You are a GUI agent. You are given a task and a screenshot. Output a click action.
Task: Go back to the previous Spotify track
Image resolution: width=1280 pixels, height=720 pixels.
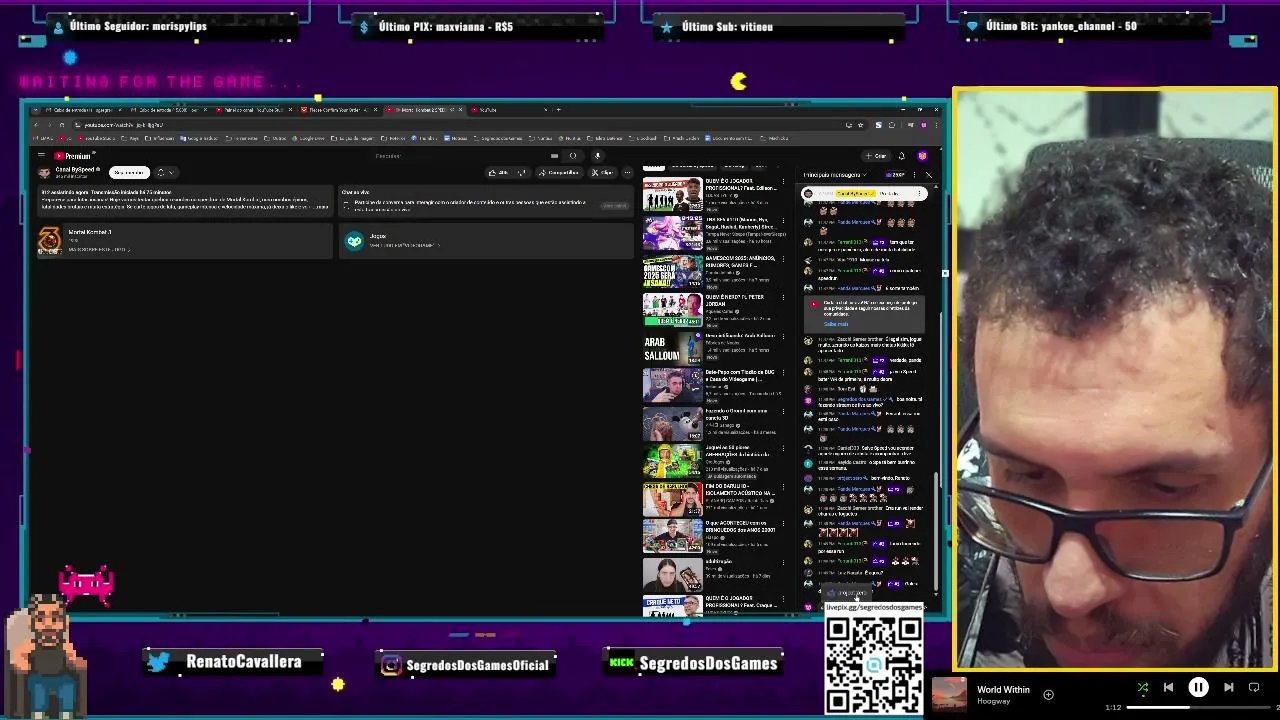(x=1168, y=688)
